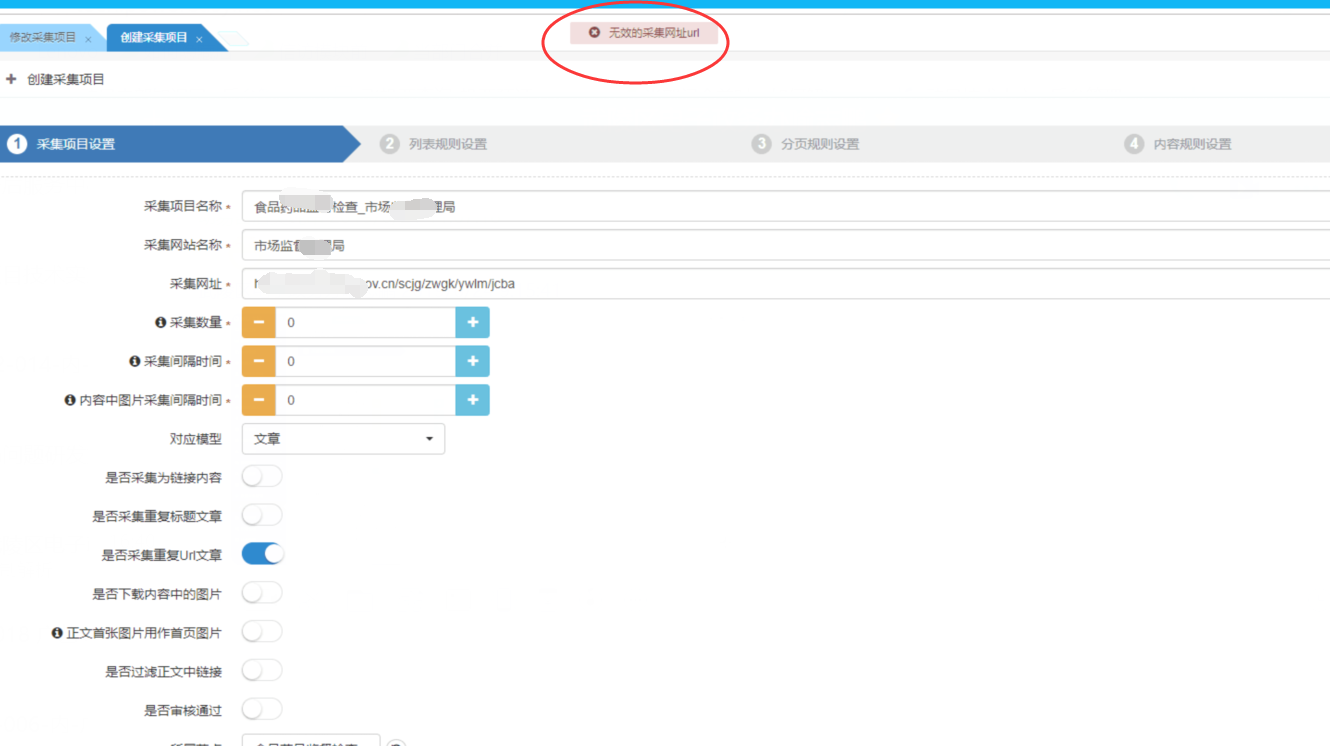The height and width of the screenshot is (746, 1330).
Task: Decrease 采集间隔时间 with minus button
Action: click(x=258, y=361)
